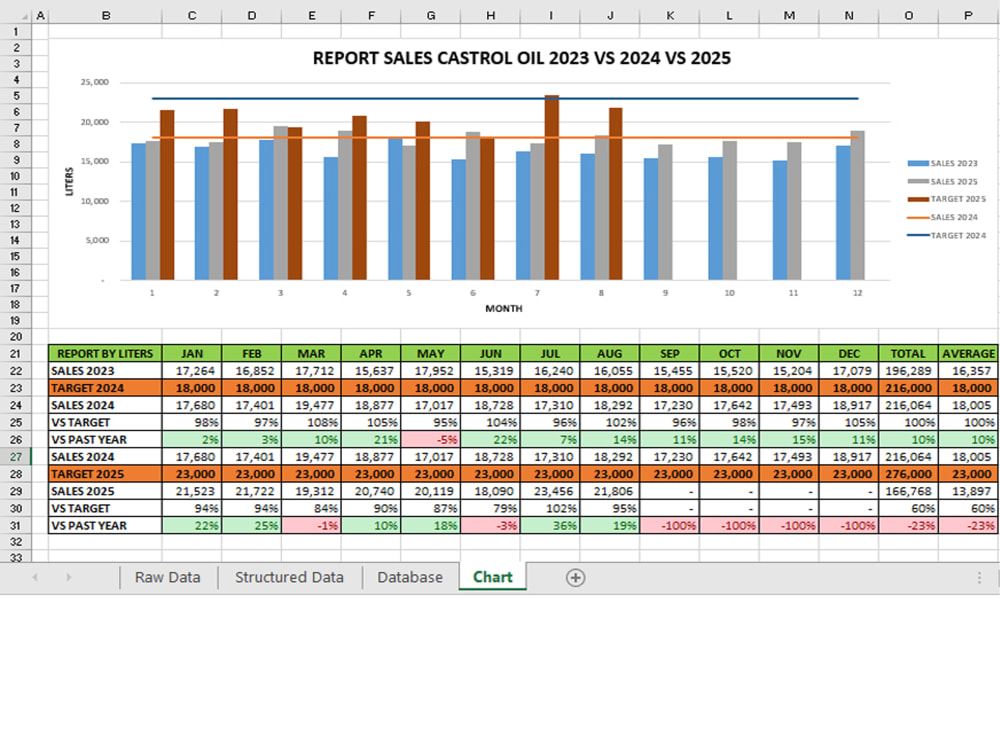Click REPORT BY LITERS header cell
This screenshot has height=750, width=1000.
[x=105, y=353]
